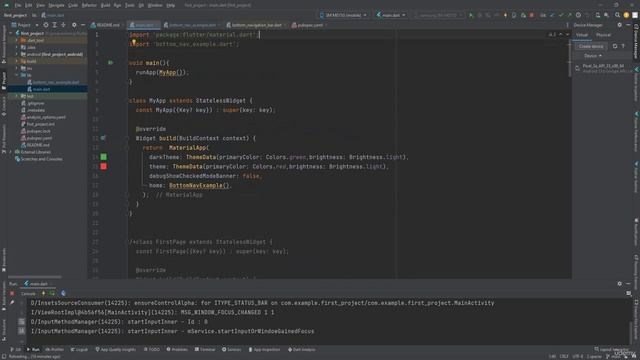
Task: Click Console tab in Run panel
Action: [28, 293]
